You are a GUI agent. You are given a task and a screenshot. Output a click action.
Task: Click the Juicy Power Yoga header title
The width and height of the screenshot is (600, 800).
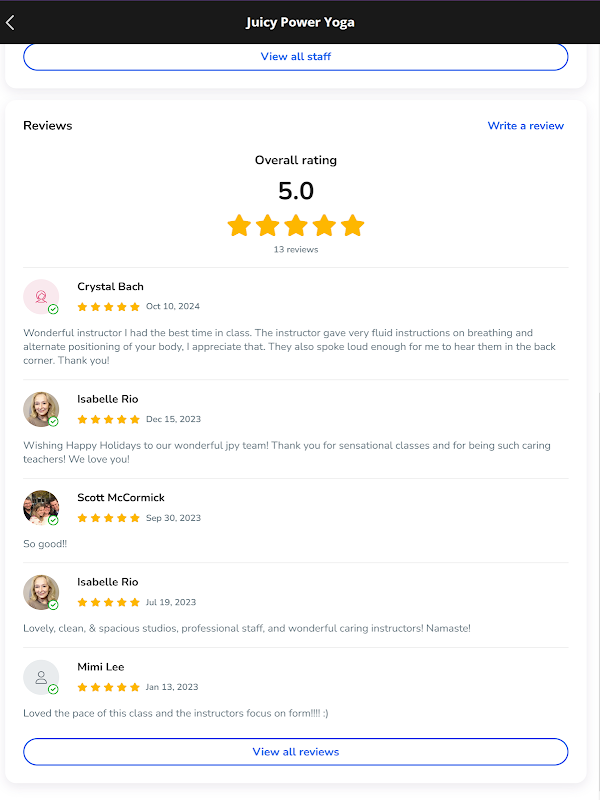pos(300,22)
